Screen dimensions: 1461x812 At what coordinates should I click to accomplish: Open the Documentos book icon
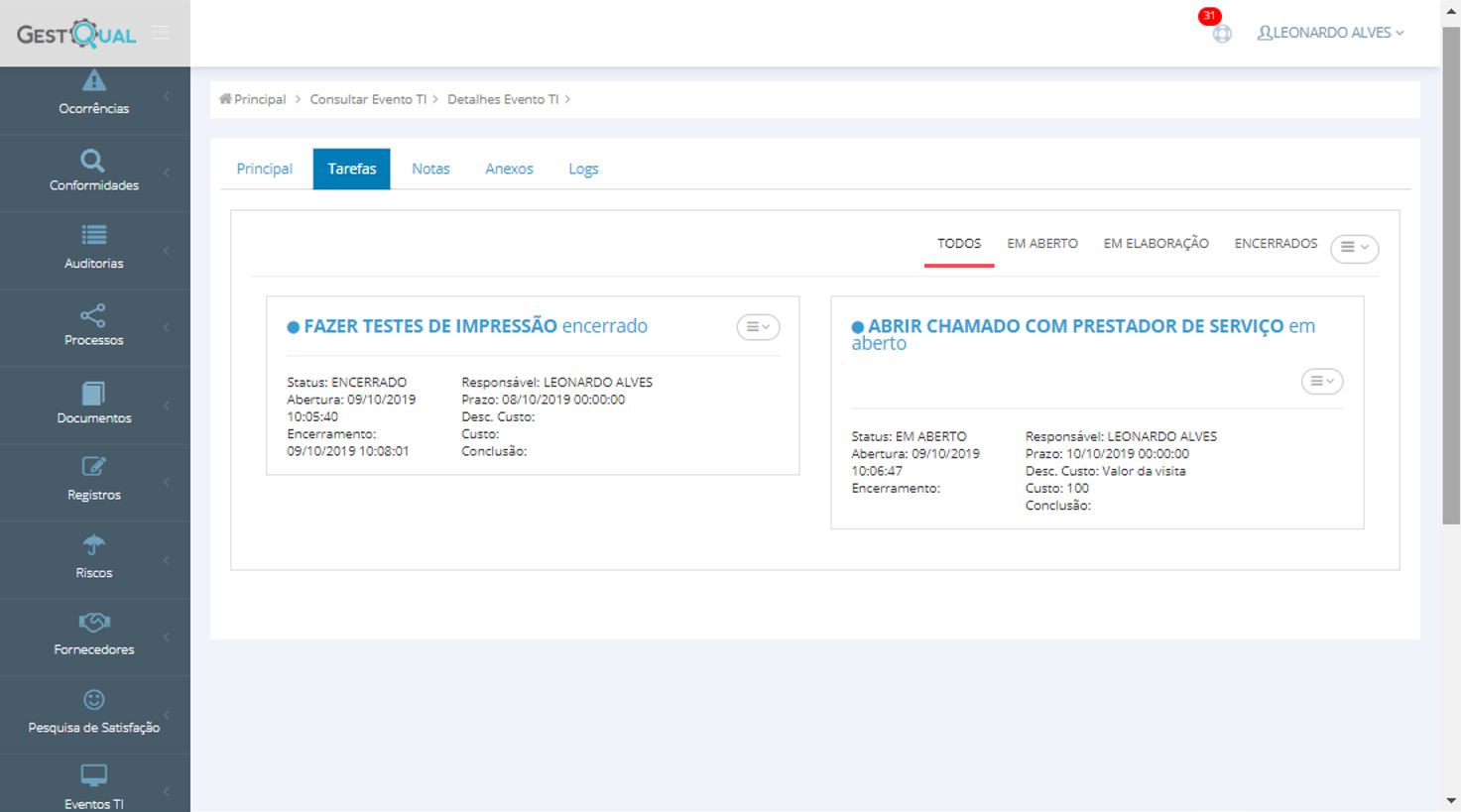pyautogui.click(x=93, y=393)
